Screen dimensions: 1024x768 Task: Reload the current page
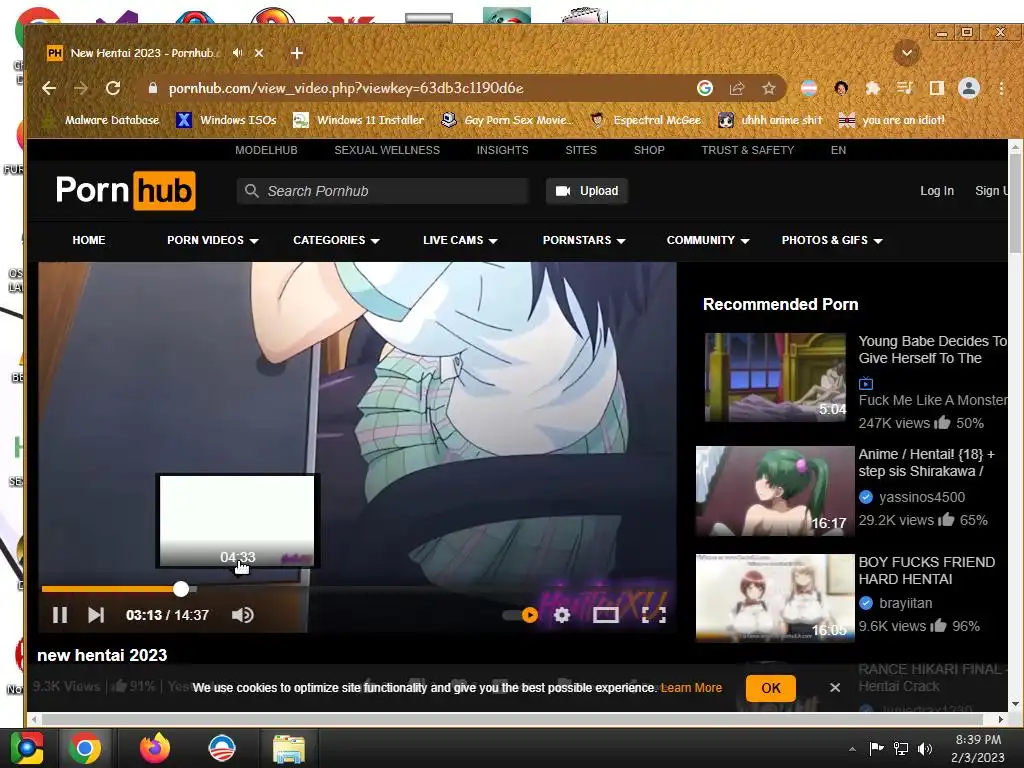pyautogui.click(x=113, y=88)
